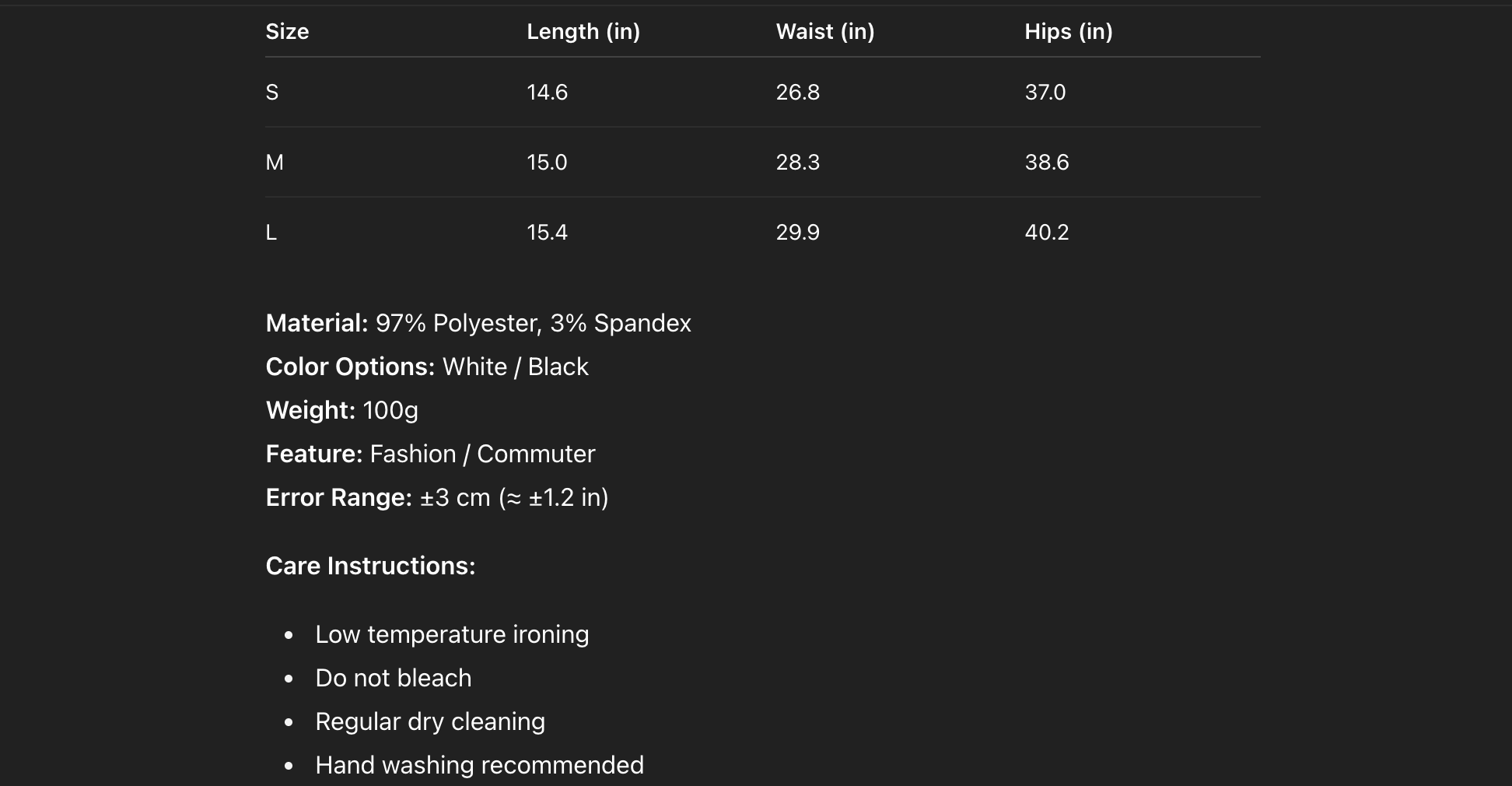Click the Size column header
The image size is (1512, 786).
coord(287,32)
